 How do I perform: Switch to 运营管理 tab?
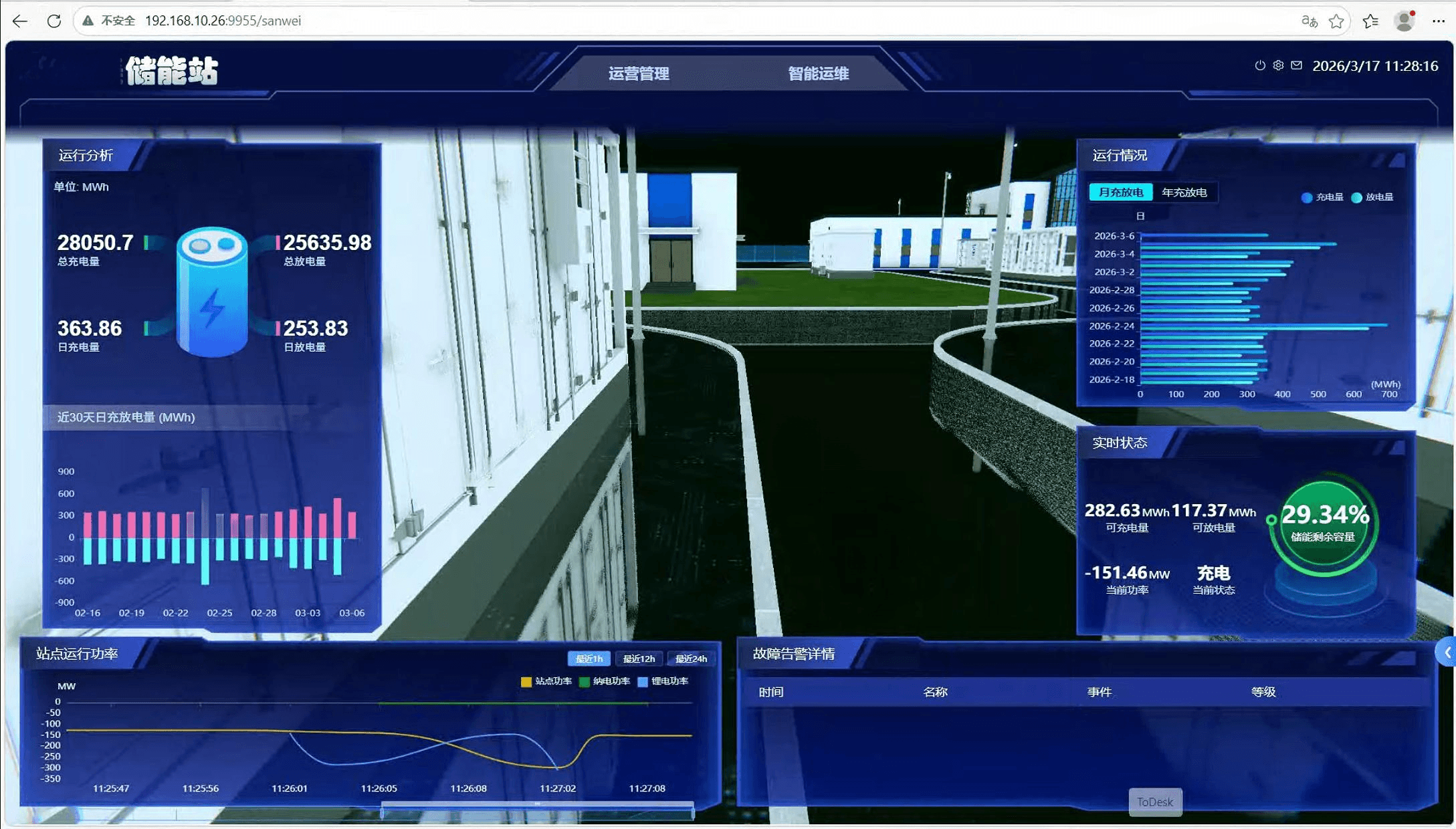[x=639, y=74]
